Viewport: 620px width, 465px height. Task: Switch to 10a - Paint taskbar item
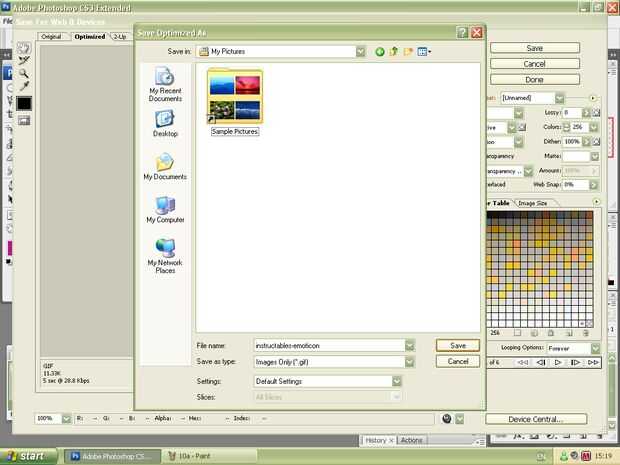point(209,456)
